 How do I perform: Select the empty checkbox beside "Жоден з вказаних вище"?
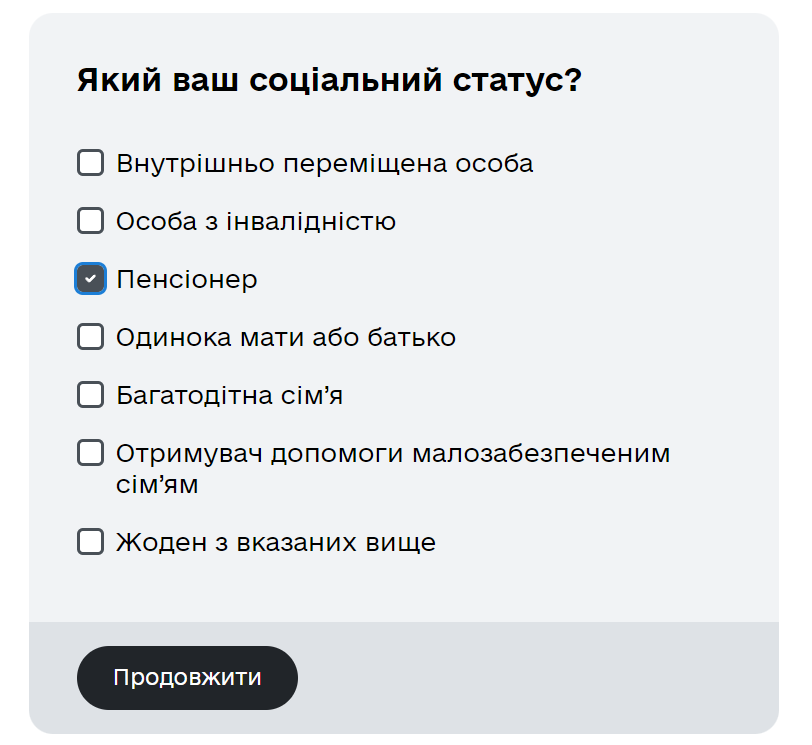[90, 542]
